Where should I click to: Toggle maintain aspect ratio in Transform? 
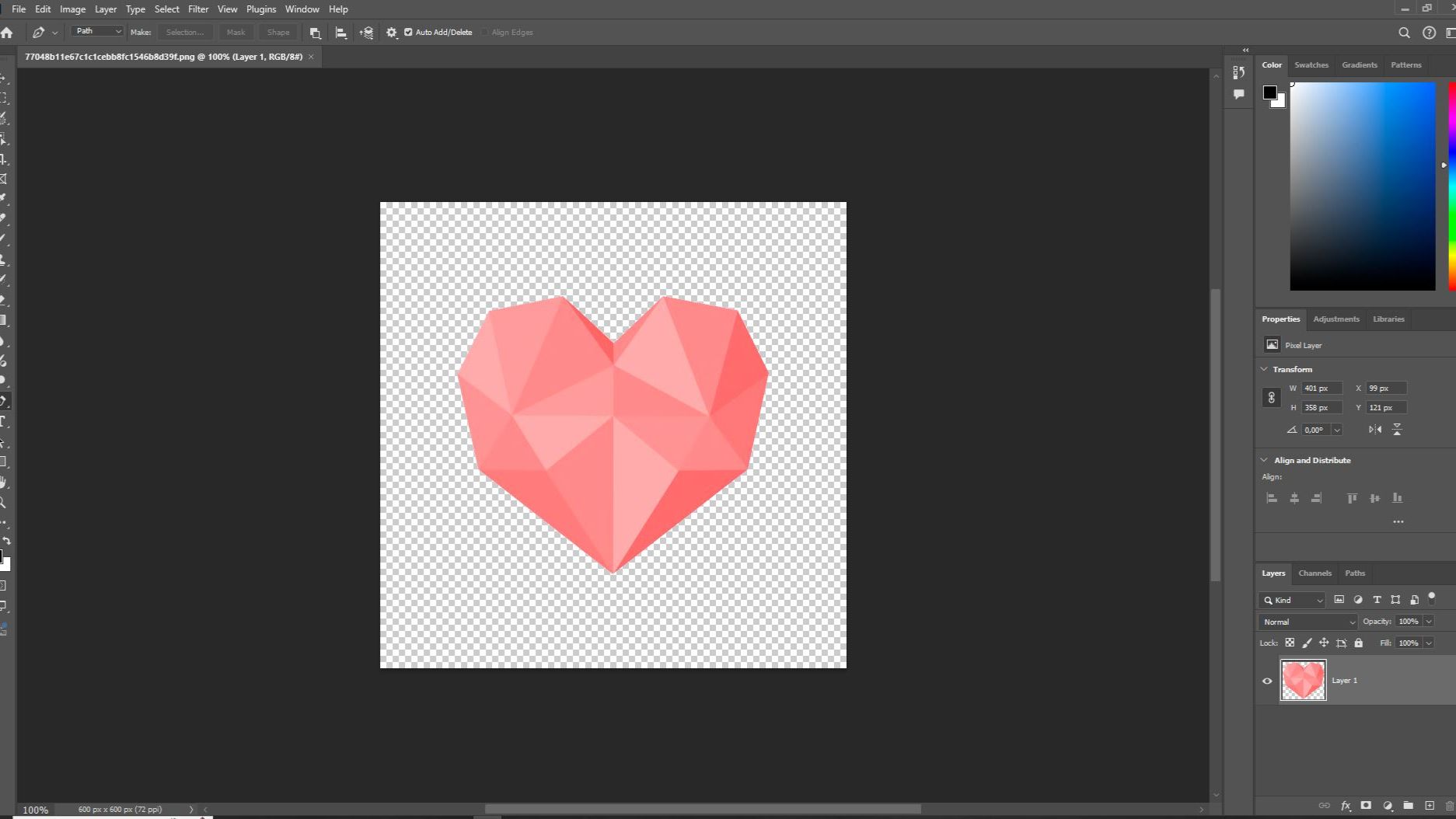pos(1272,397)
